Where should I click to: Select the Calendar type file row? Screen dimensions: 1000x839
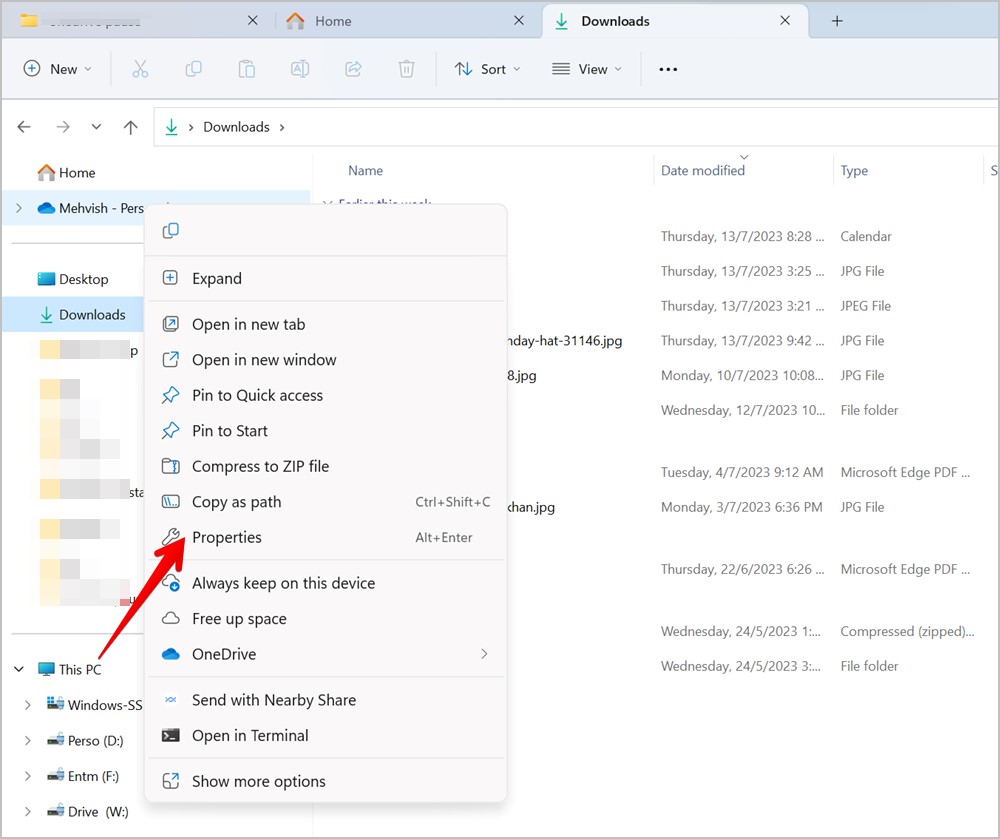[x=753, y=237]
